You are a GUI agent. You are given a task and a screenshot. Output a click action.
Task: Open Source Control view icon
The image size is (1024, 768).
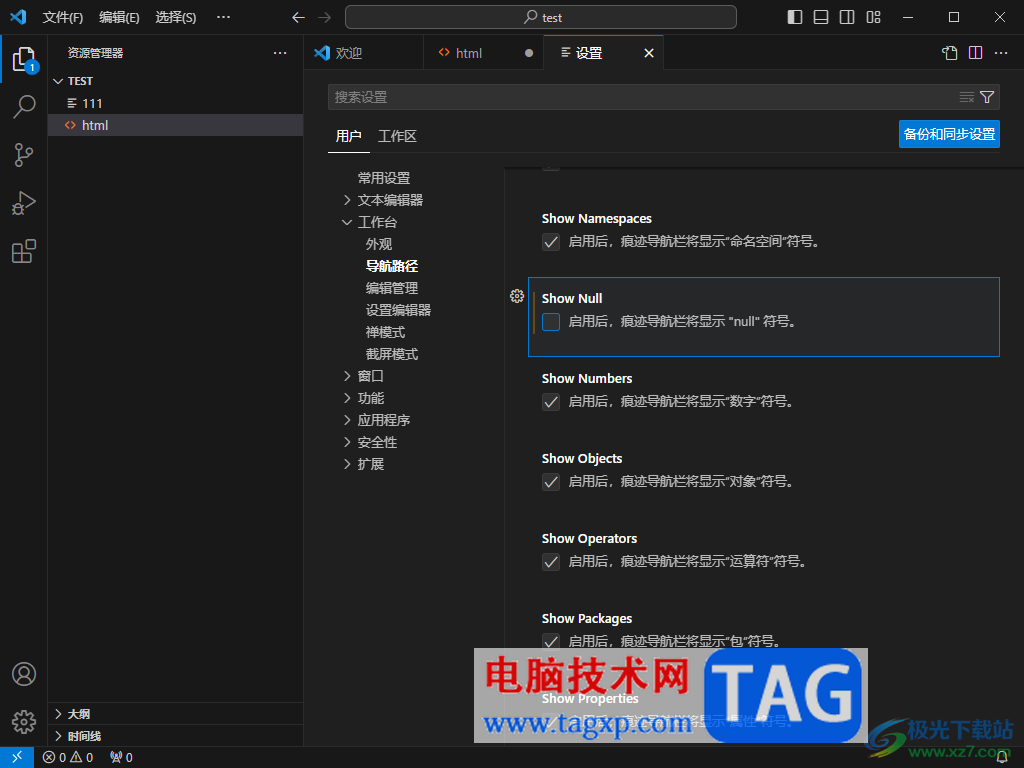(x=24, y=155)
